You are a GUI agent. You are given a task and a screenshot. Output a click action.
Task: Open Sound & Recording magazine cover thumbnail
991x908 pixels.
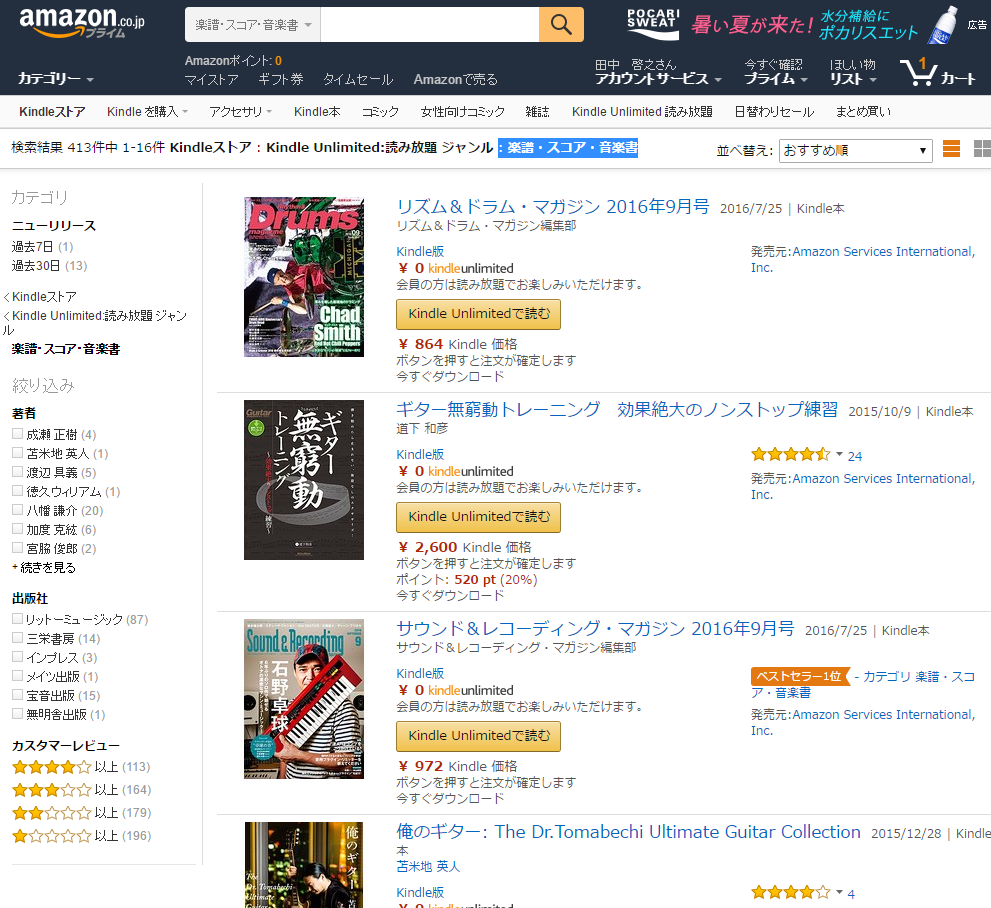click(x=304, y=699)
